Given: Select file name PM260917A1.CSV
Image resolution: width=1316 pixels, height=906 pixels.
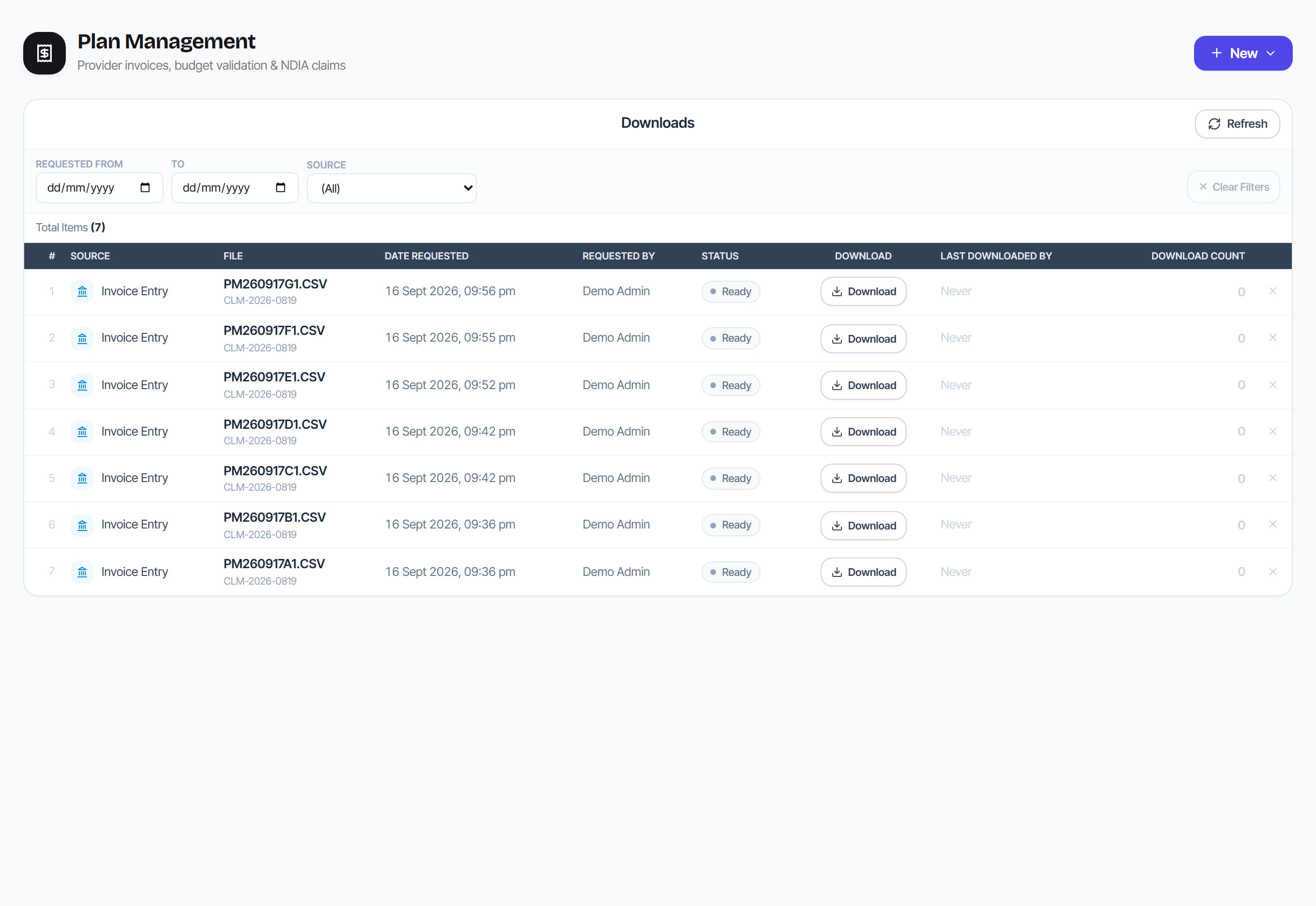Looking at the screenshot, I should click(x=274, y=564).
